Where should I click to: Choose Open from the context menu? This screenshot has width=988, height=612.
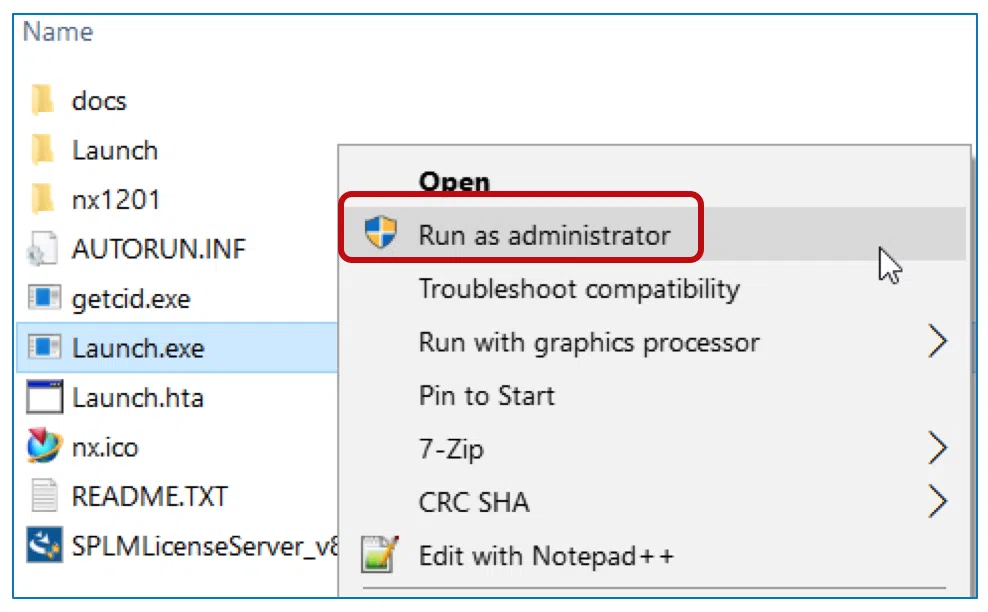point(454,182)
